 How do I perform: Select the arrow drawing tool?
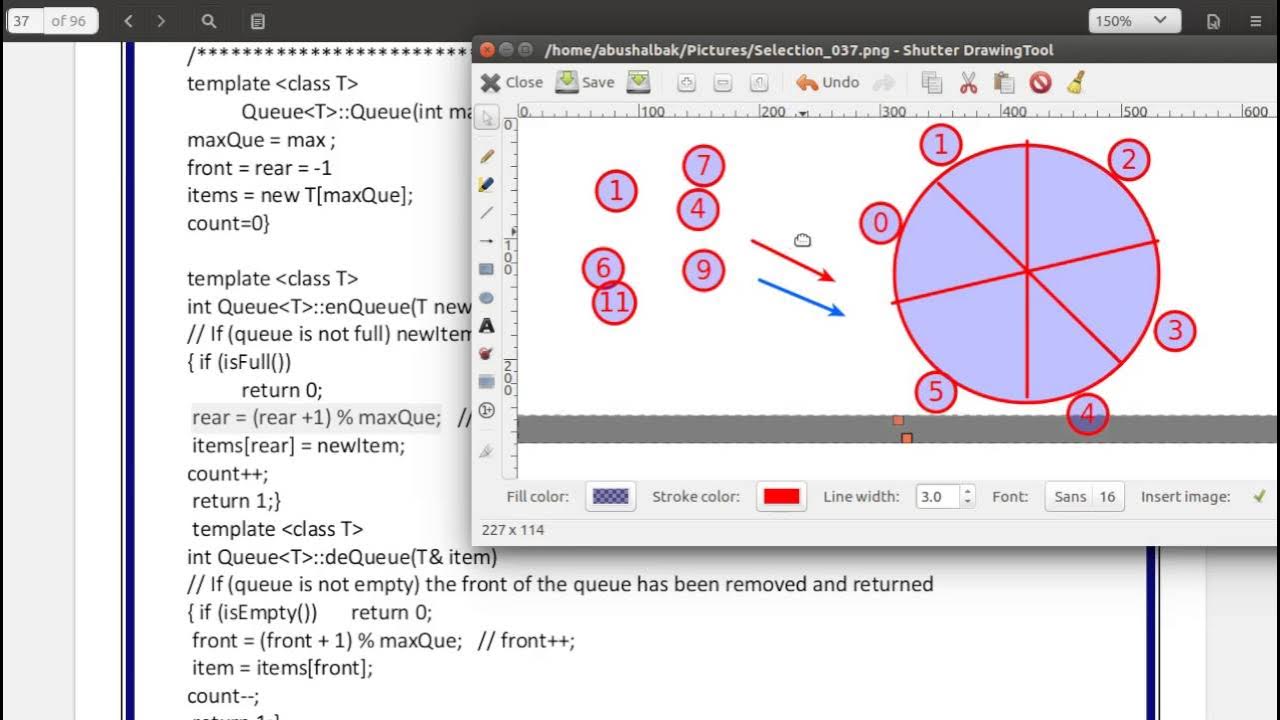click(x=487, y=241)
